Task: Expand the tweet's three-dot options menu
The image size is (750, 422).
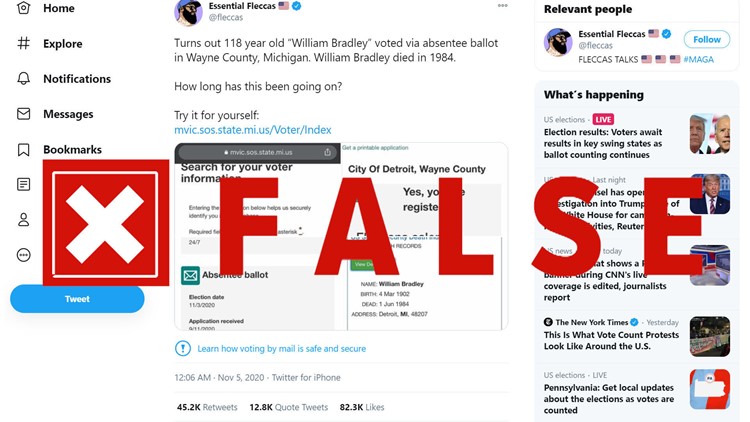Action: pos(502,6)
